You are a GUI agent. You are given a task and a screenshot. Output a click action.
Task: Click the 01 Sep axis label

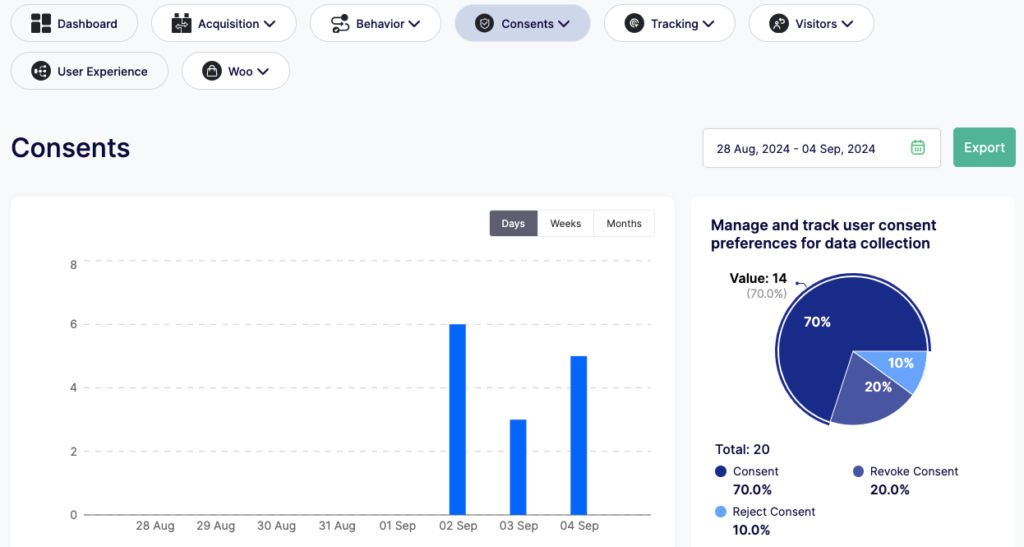point(397,525)
